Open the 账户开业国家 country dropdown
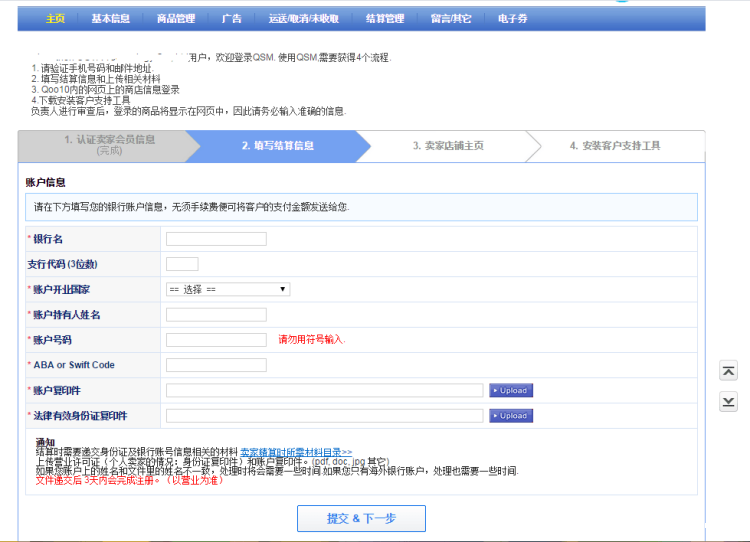The width and height of the screenshot is (750, 542). 228,289
